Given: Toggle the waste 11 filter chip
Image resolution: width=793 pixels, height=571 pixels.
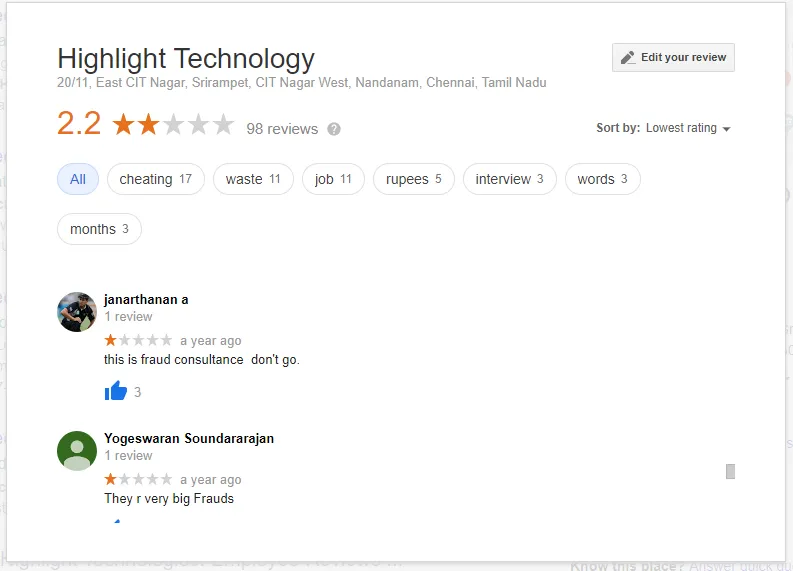Looking at the screenshot, I should point(253,179).
